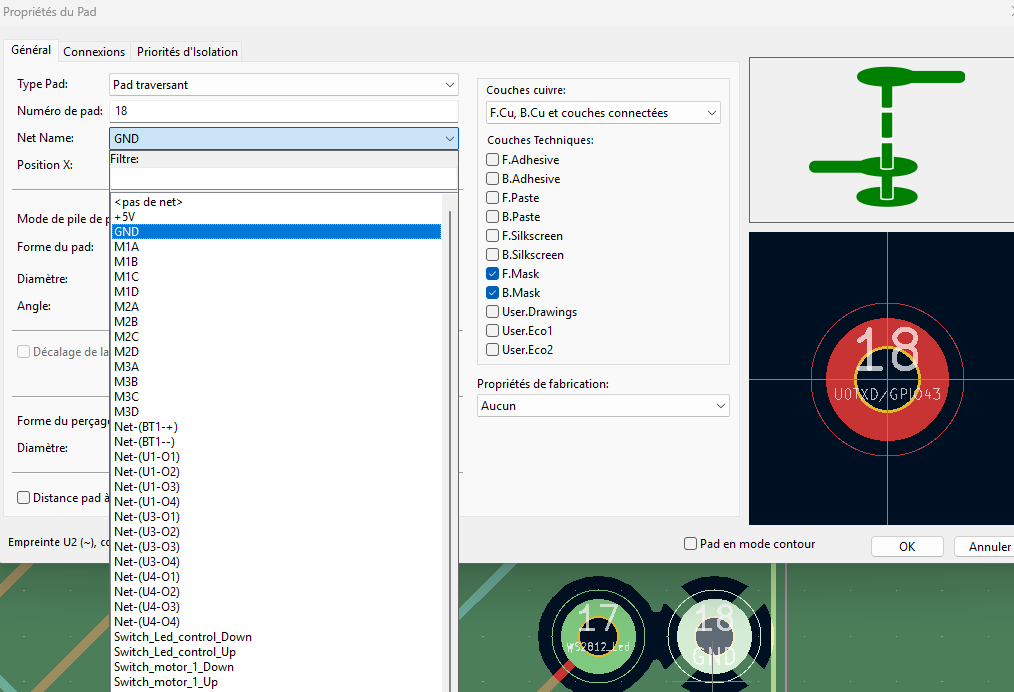The height and width of the screenshot is (692, 1014).
Task: Choose net M2C
Action: click(x=276, y=337)
